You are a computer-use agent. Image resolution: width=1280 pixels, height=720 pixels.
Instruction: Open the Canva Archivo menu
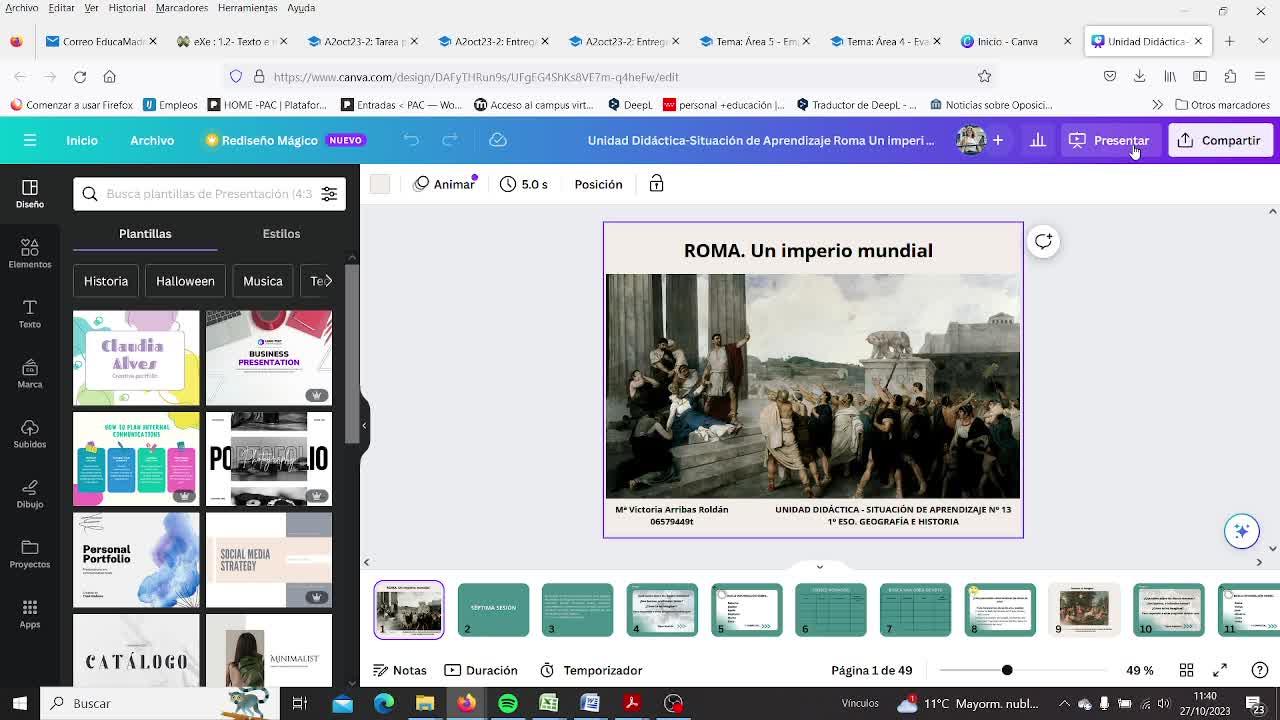pos(152,140)
